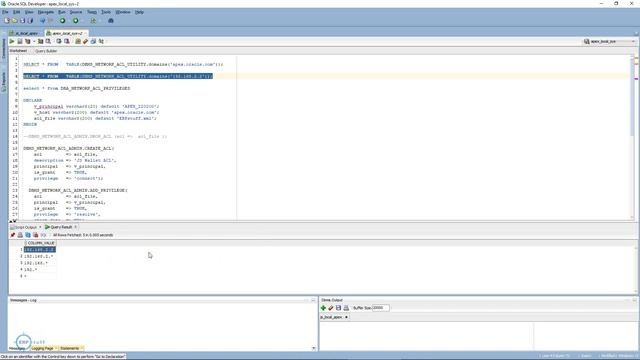Screen dimensions: 640x360
Task: Click the refresh icon in Query Result toolbar
Action: click(x=28, y=235)
